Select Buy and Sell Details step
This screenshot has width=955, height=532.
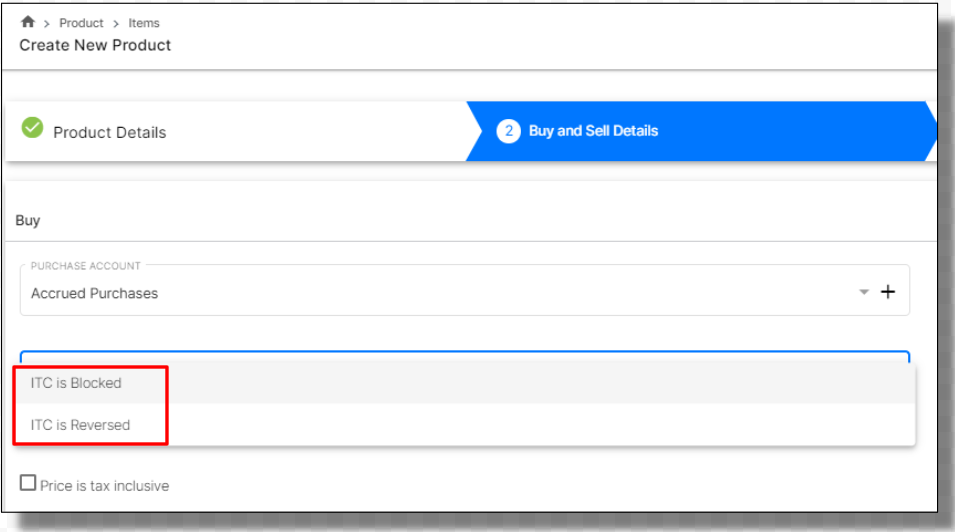pos(593,131)
